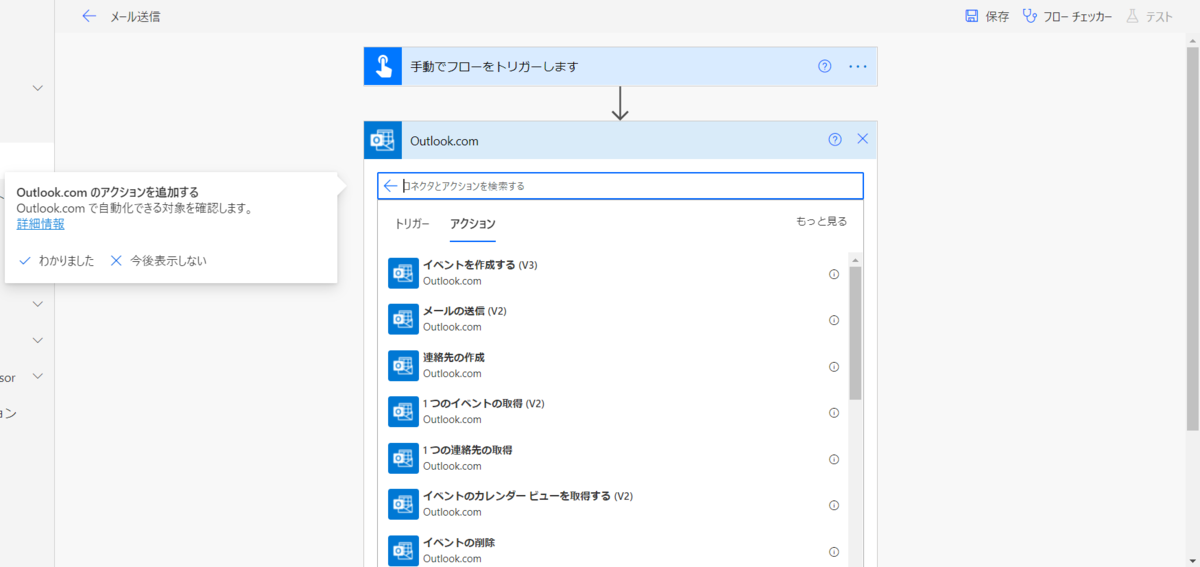
Task: Select メールの送信 (V2) action
Action: tap(613, 319)
